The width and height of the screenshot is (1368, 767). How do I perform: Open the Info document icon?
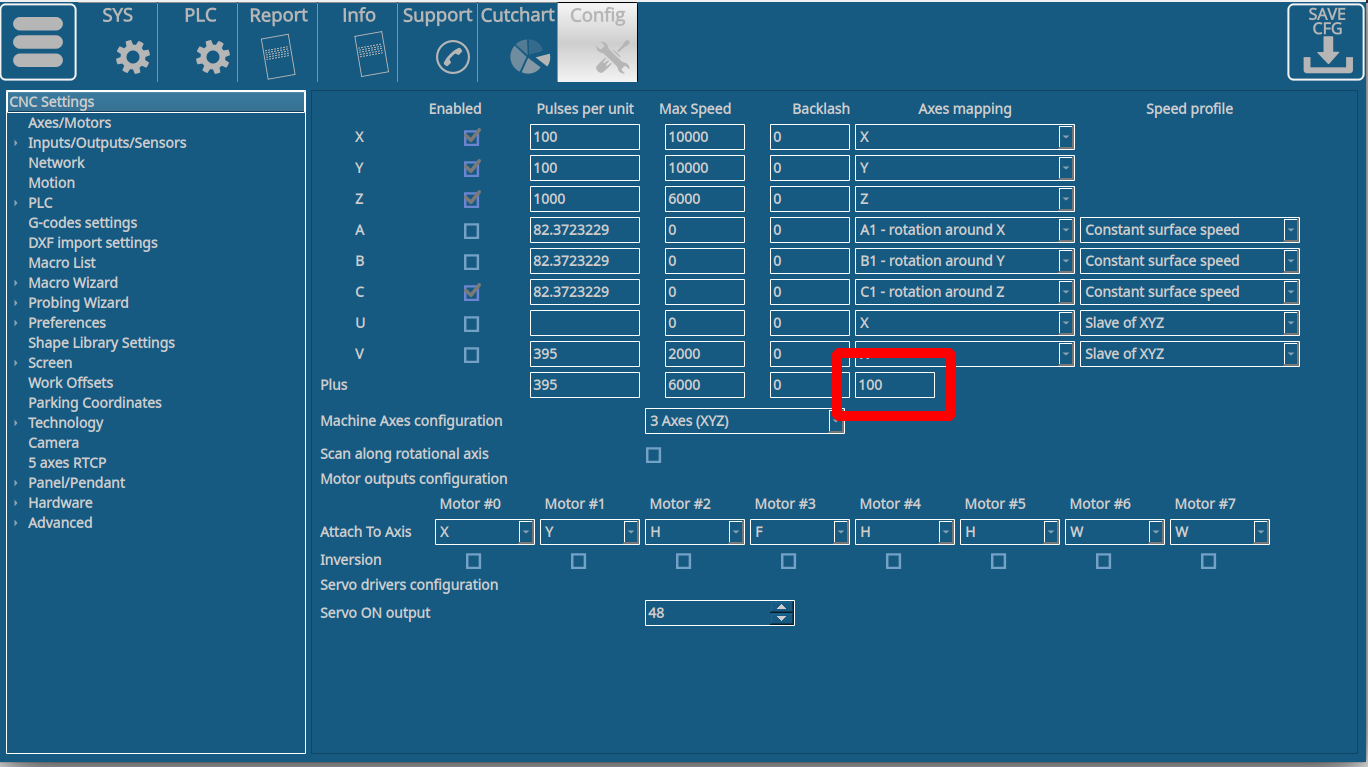(369, 55)
